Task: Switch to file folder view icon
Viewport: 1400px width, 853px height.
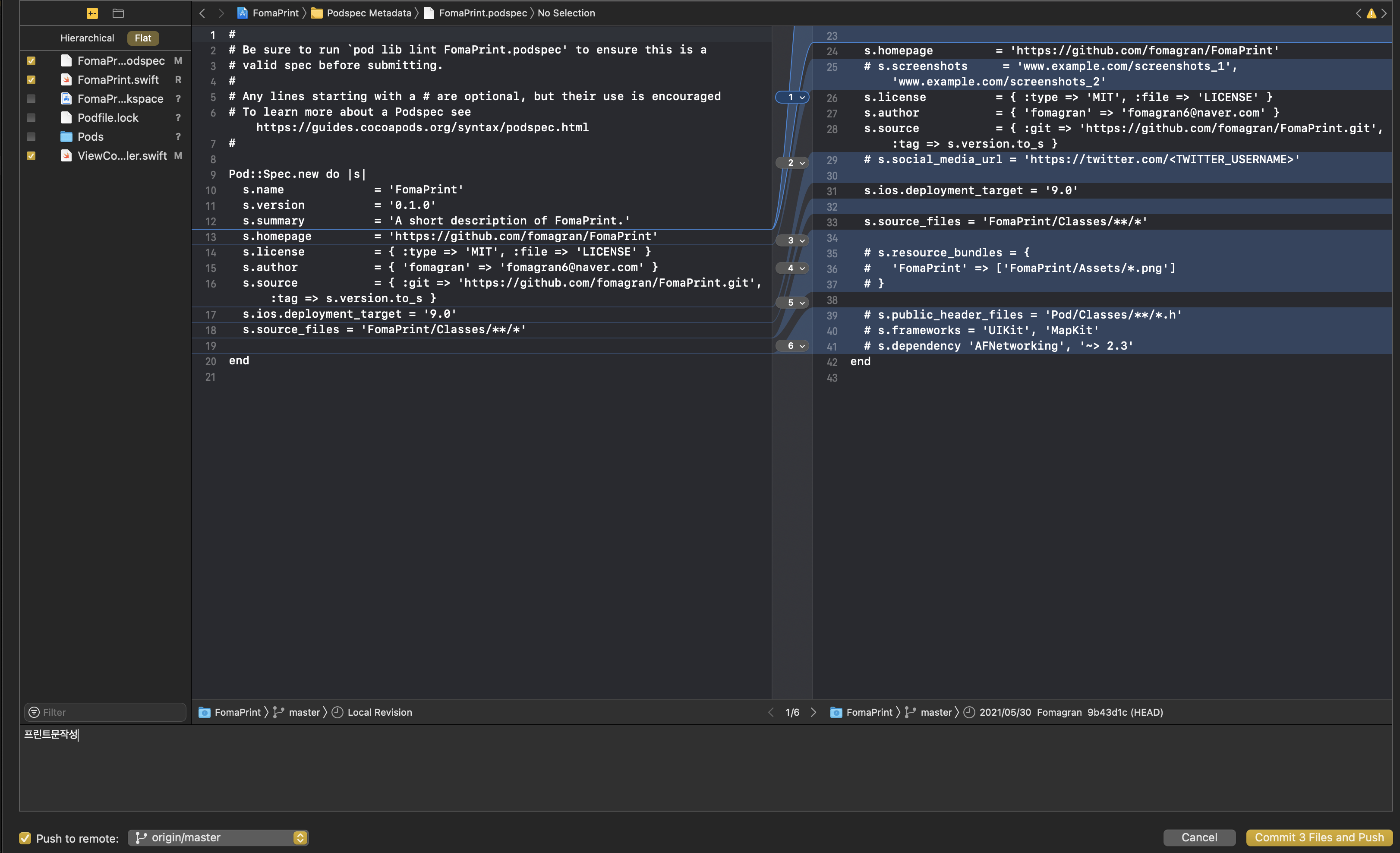Action: [118, 13]
